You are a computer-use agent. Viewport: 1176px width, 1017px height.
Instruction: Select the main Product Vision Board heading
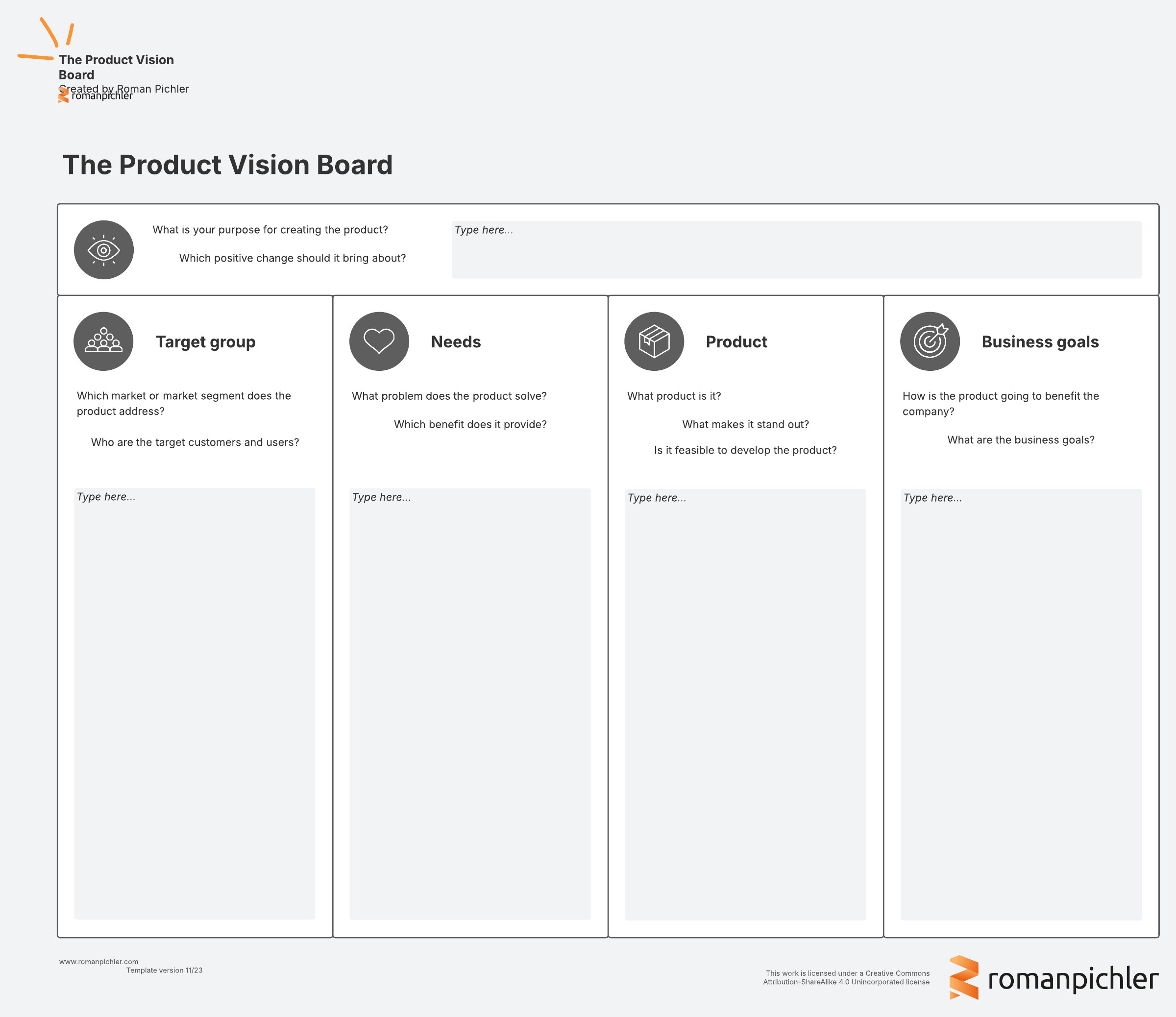coord(227,165)
